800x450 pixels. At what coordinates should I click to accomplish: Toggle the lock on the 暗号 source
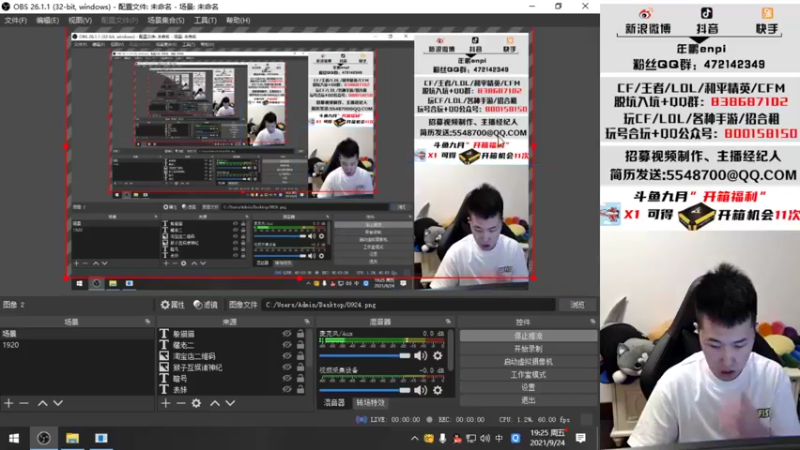point(301,379)
